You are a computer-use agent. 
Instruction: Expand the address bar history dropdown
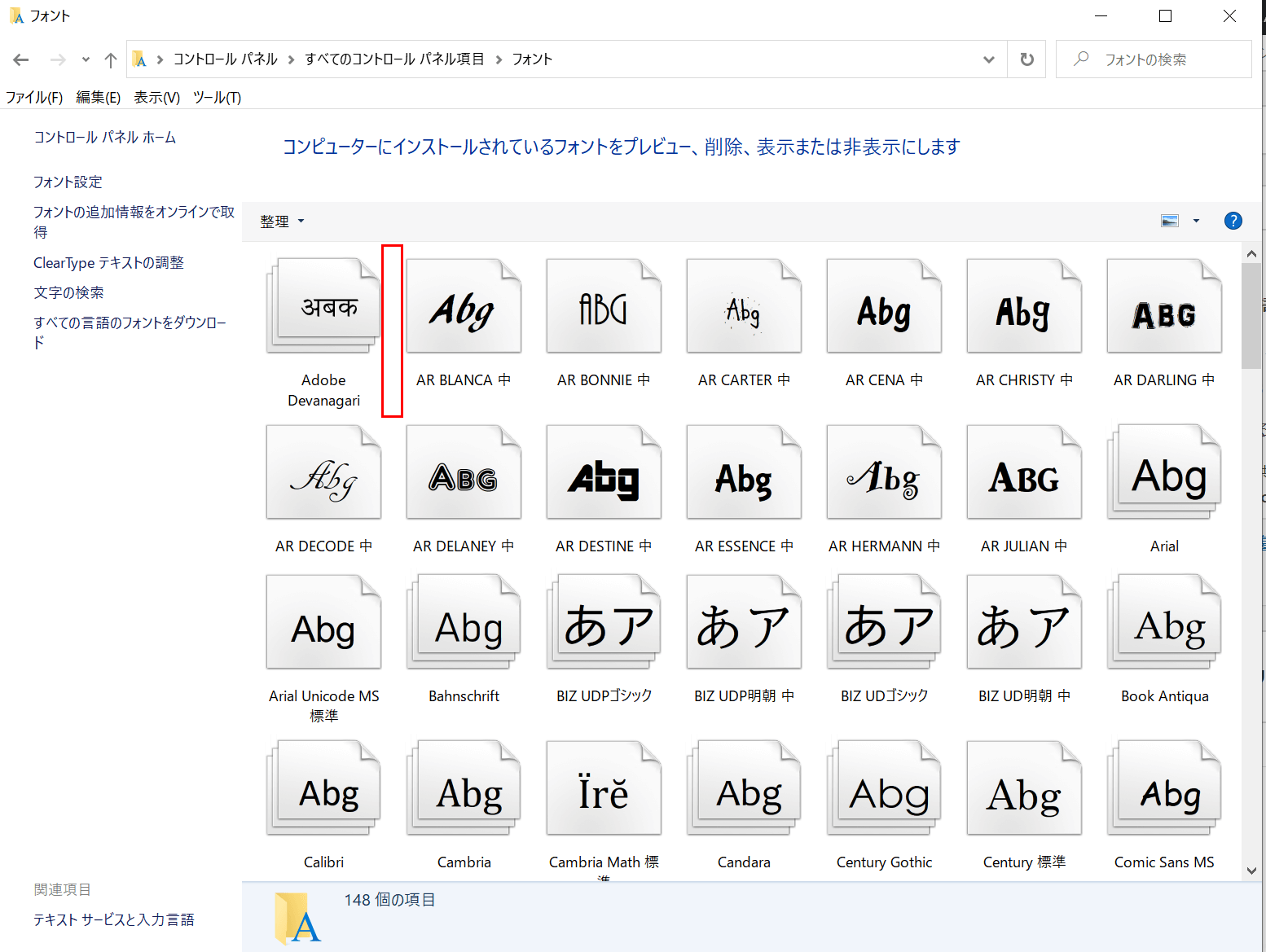pos(989,59)
